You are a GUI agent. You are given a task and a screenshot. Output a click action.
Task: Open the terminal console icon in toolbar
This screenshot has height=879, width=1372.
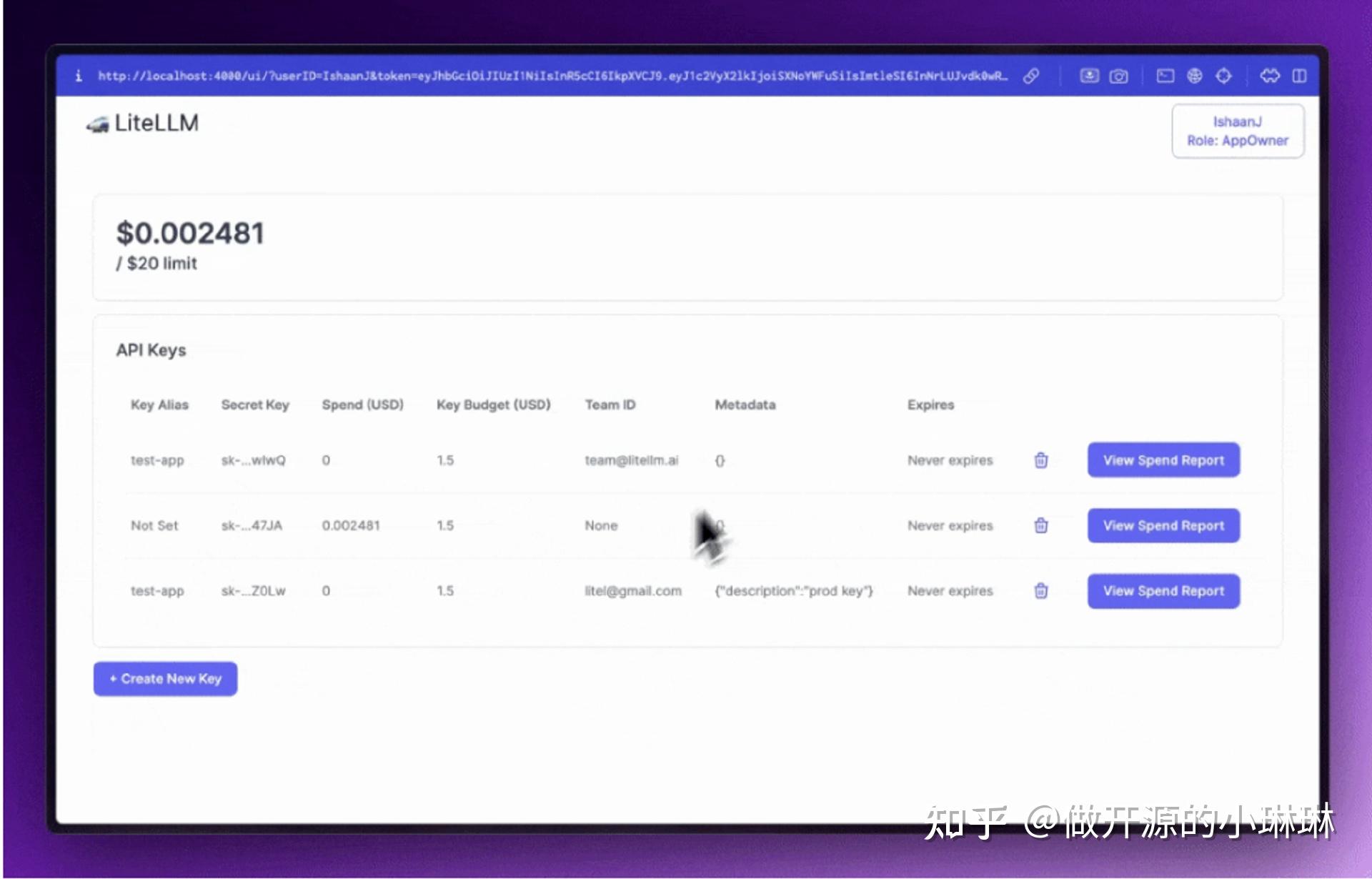click(x=1165, y=76)
